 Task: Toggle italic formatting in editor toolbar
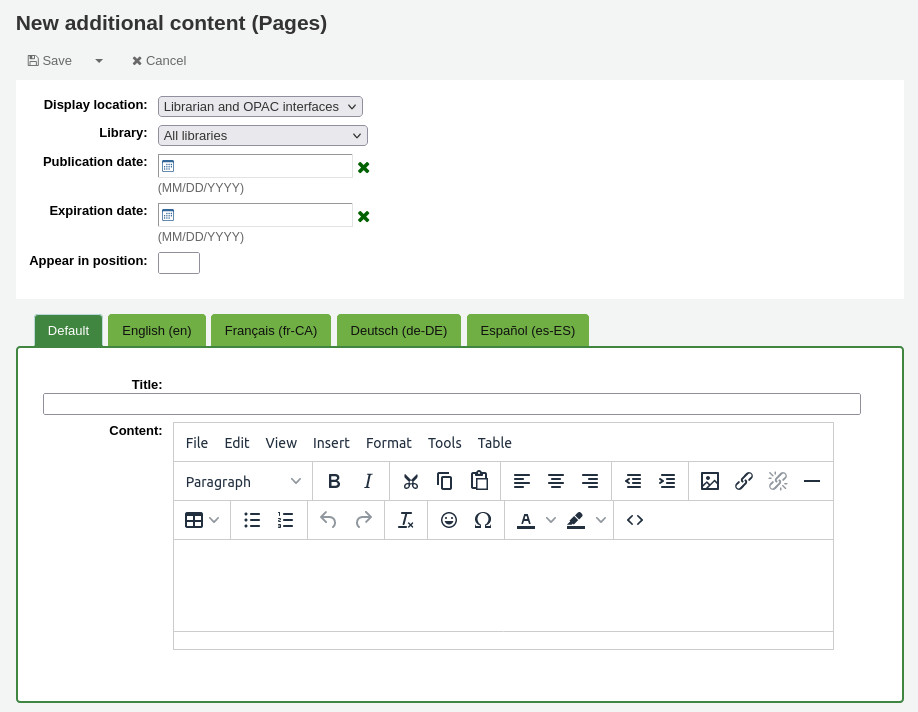(368, 481)
